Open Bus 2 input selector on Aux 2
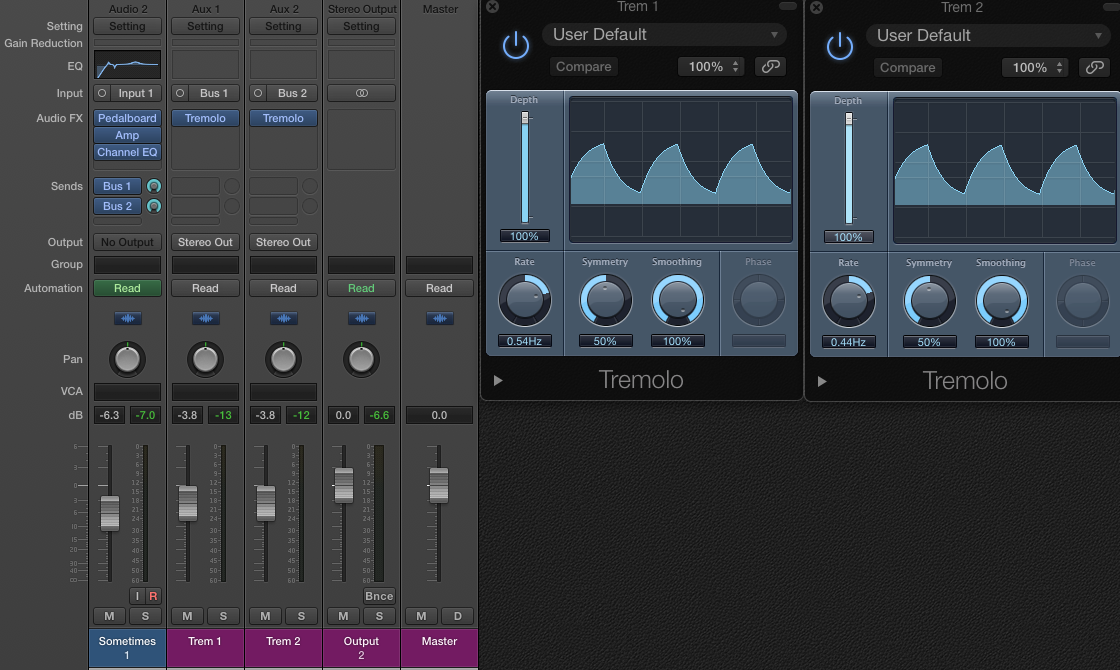The width and height of the screenshot is (1120, 670). [291, 93]
